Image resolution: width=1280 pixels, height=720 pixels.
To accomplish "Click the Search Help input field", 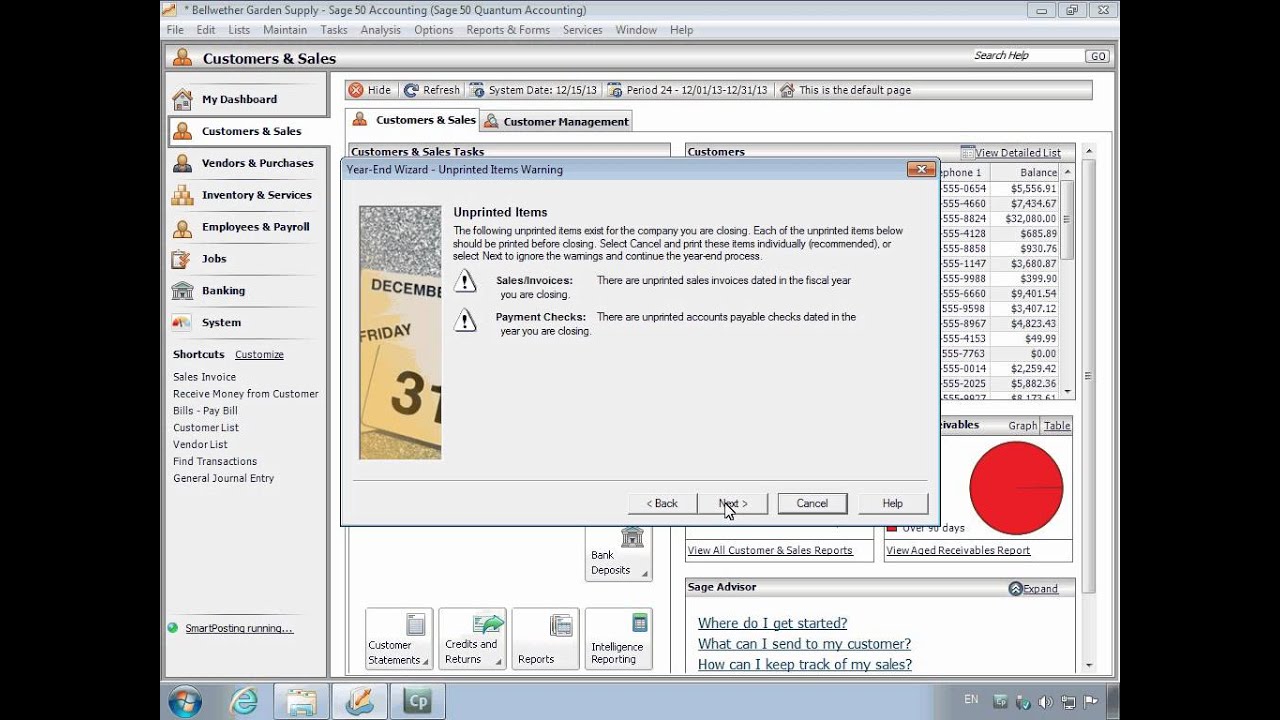I will [x=1026, y=56].
